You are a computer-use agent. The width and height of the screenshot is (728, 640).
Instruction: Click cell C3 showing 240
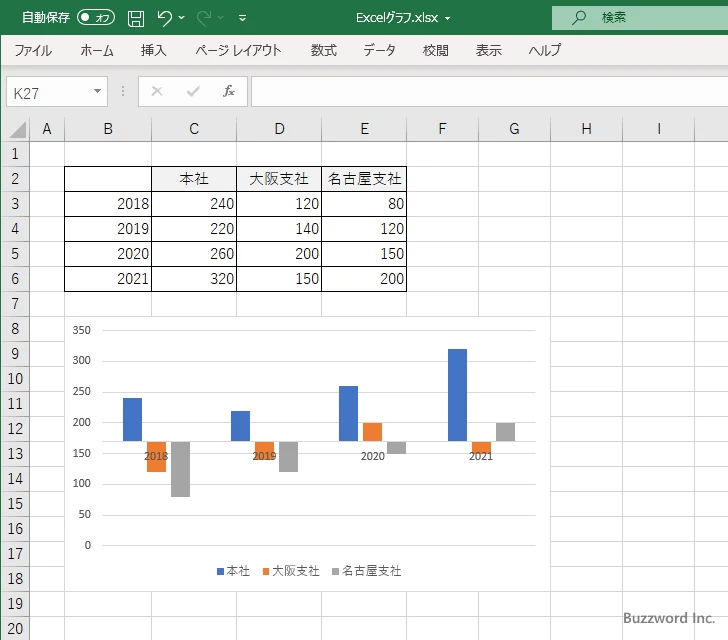pos(194,204)
